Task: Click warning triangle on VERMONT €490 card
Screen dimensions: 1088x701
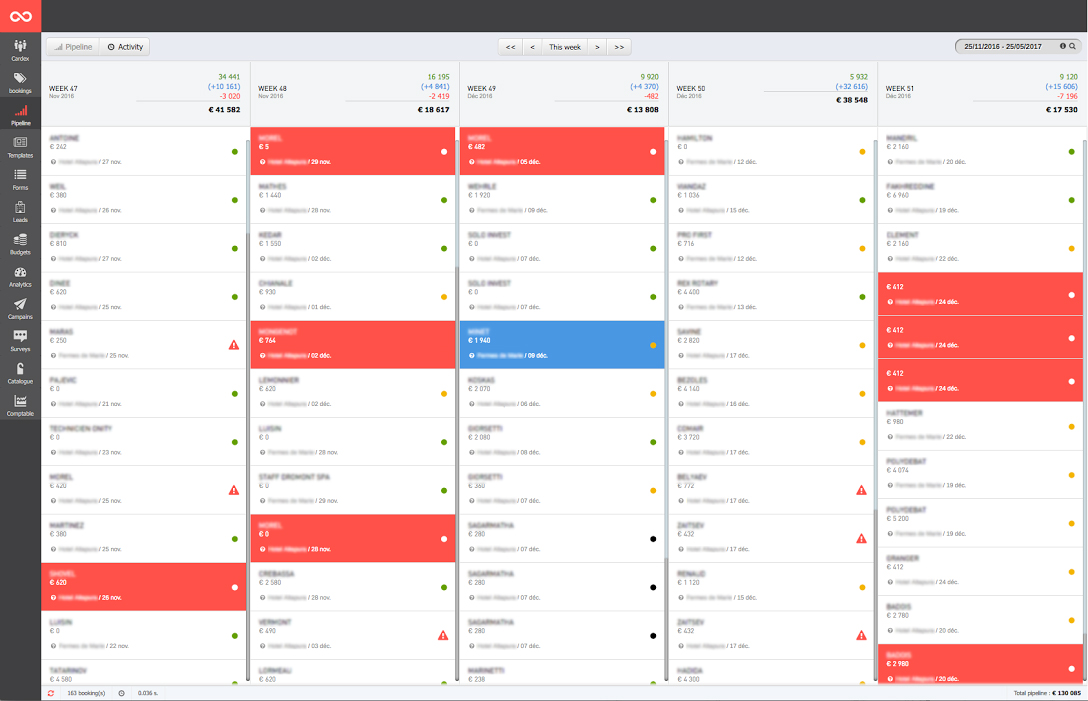Action: point(443,635)
